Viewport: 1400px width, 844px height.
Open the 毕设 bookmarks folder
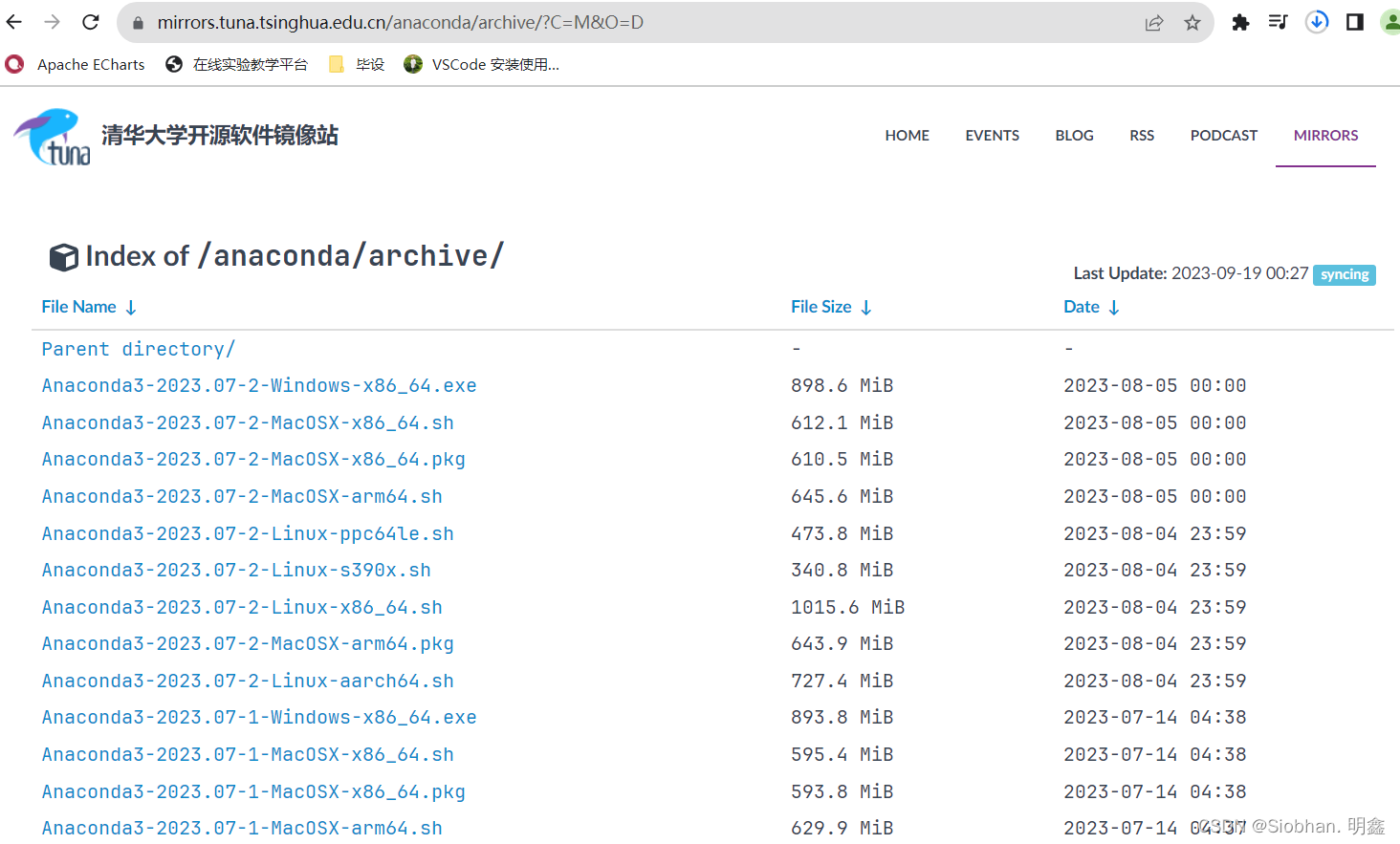(356, 64)
